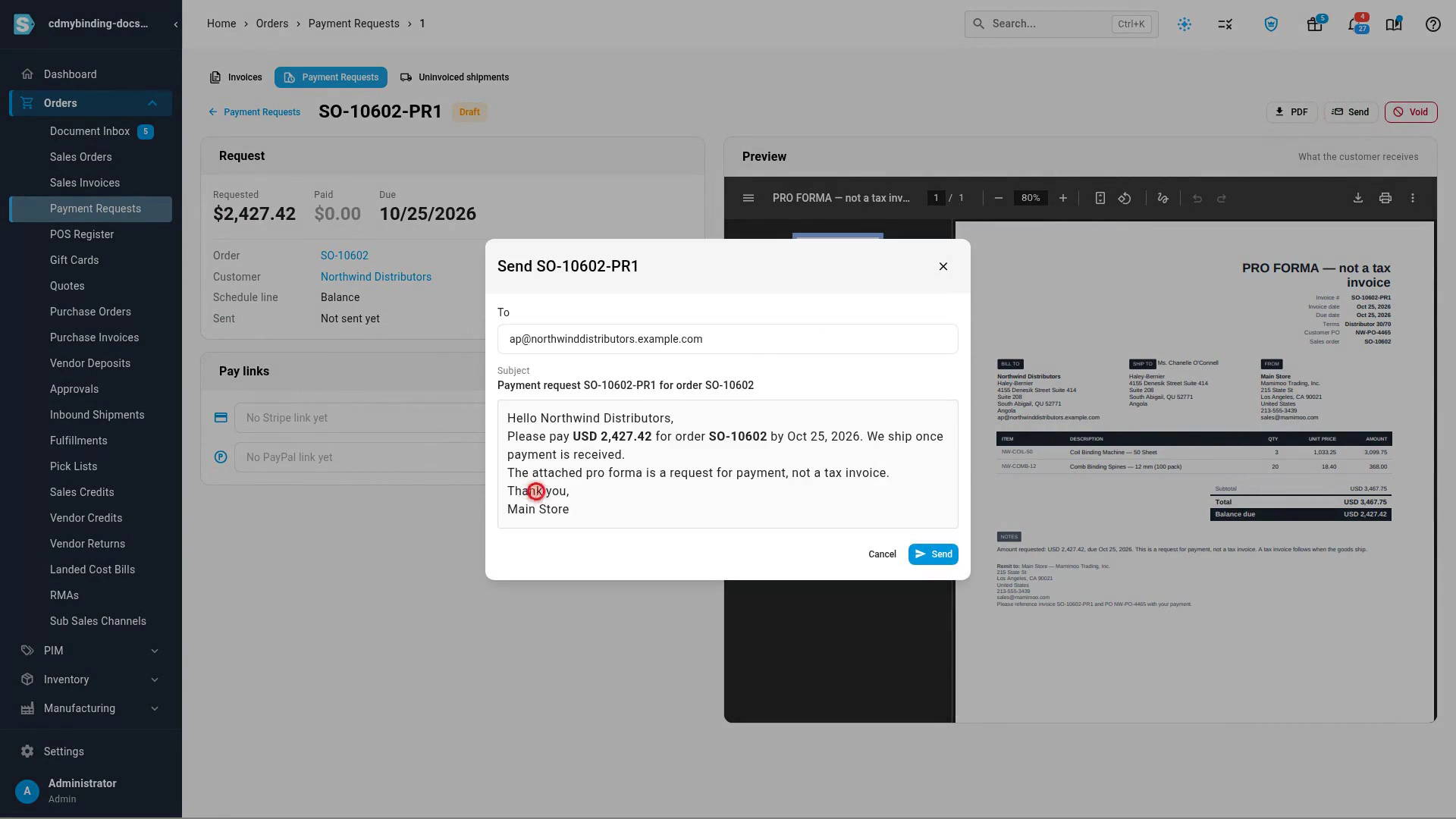Click the Administrator avatar
Image resolution: width=1456 pixels, height=819 pixels.
click(27, 791)
